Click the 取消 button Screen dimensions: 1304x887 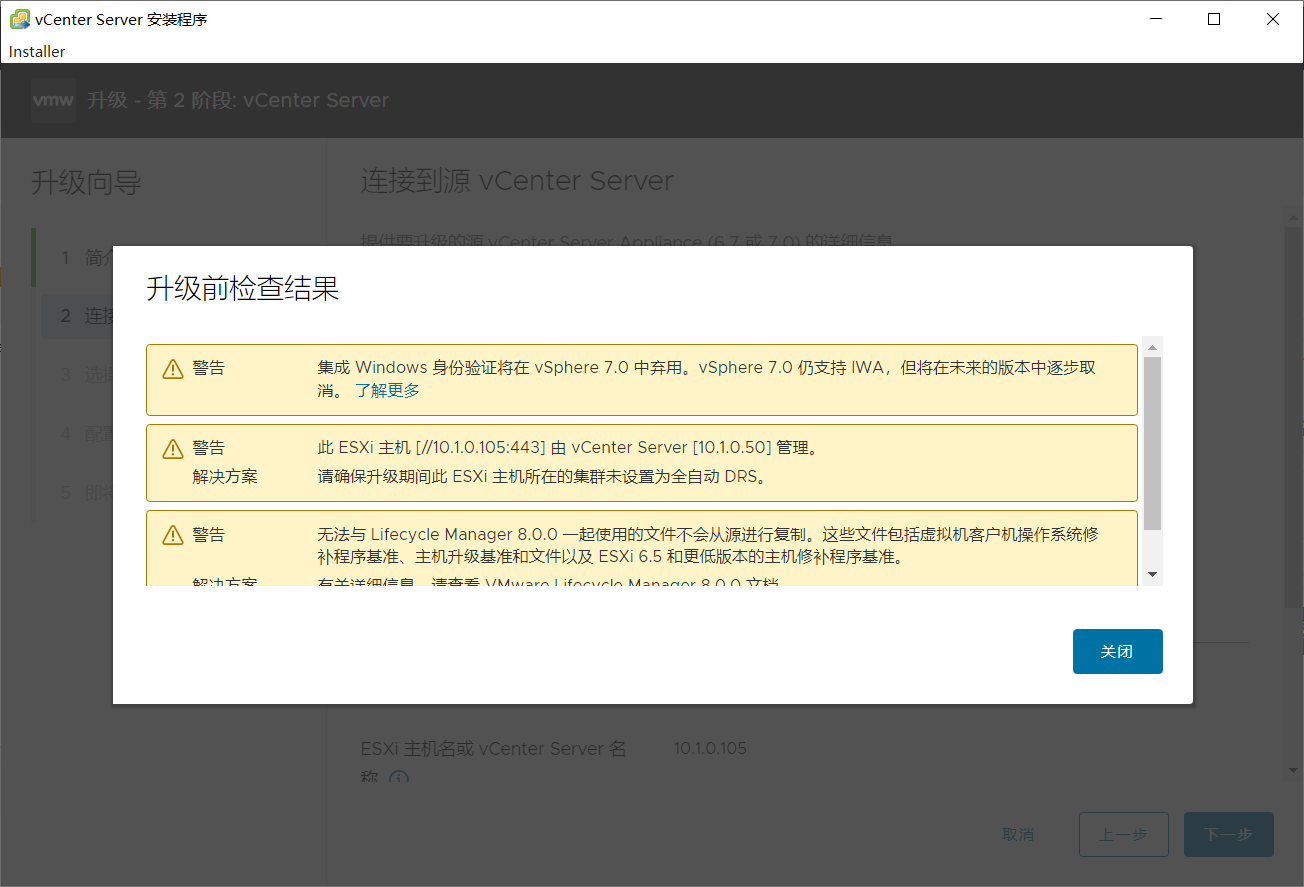click(1018, 834)
